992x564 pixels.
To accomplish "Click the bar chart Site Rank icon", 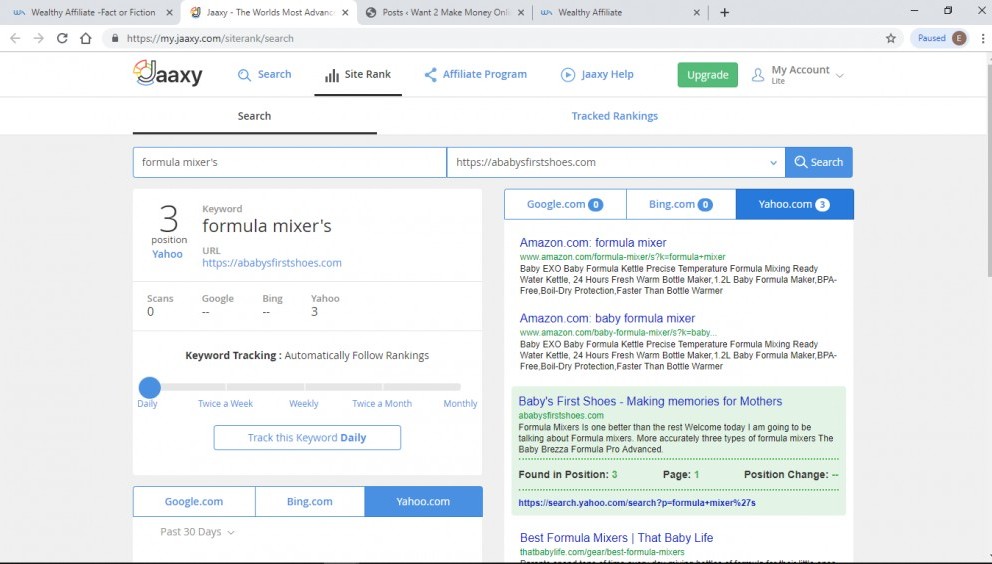I will point(332,75).
